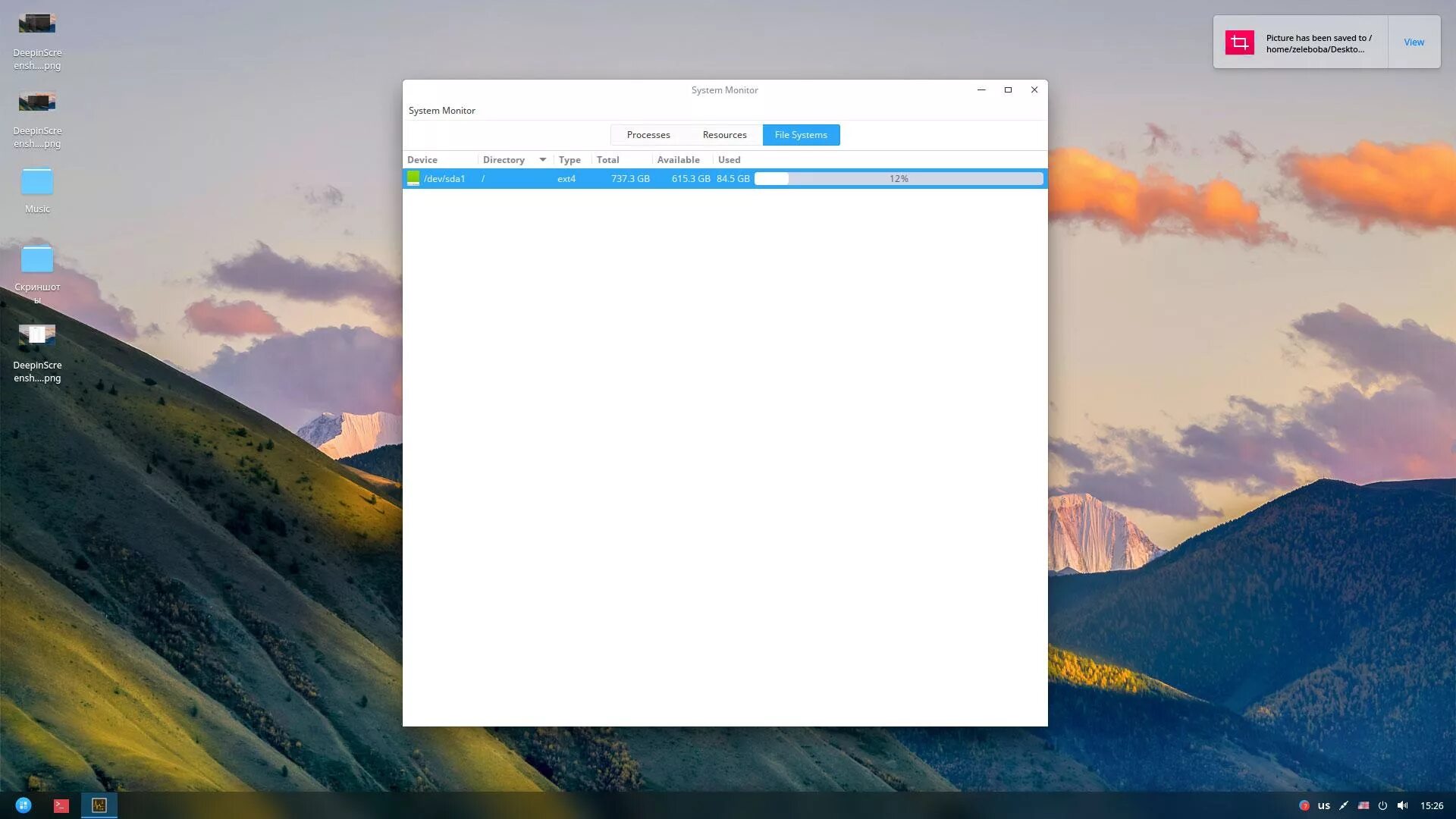Screen dimensions: 1456x819
Task: Sort file systems by Available column
Action: click(678, 160)
